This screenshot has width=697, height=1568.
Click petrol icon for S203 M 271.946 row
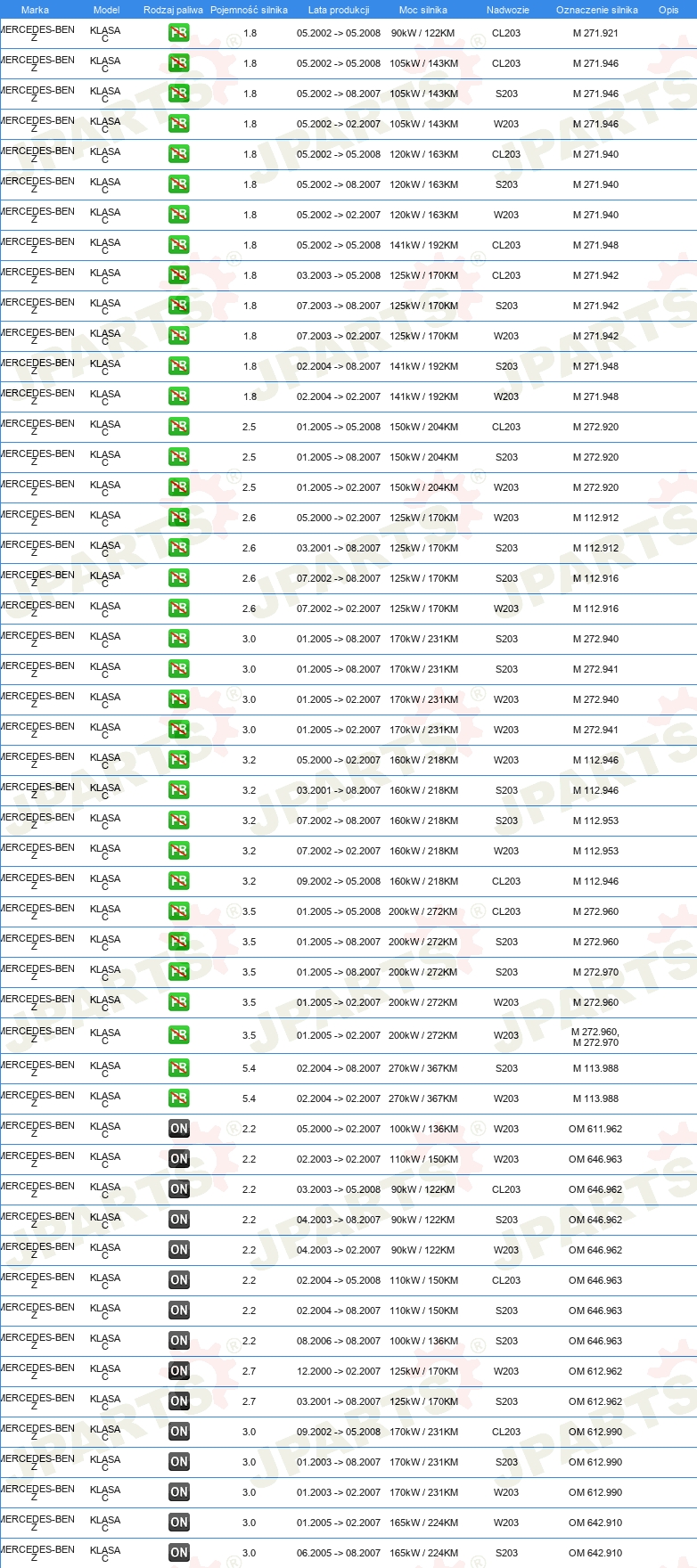pyautogui.click(x=179, y=94)
